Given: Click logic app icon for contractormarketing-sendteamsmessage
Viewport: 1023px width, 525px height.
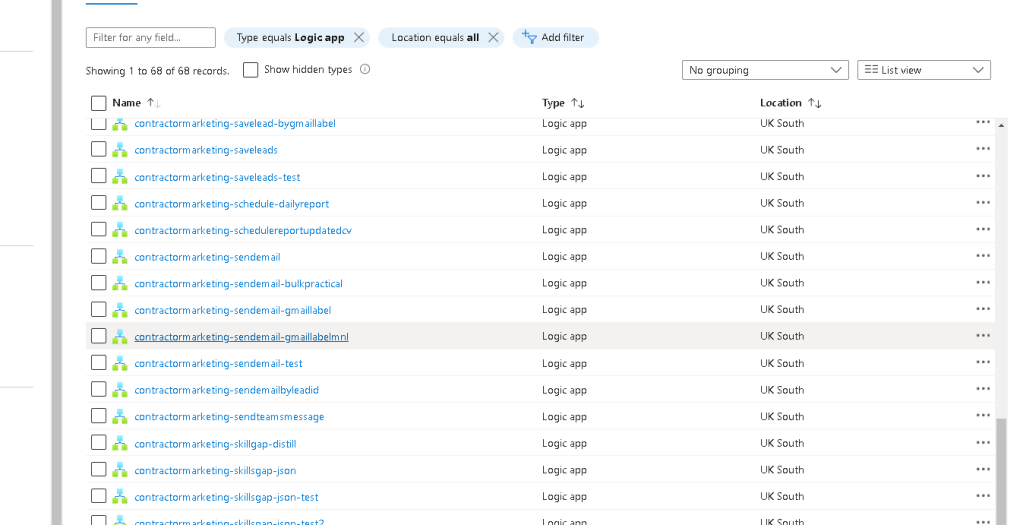Looking at the screenshot, I should pos(119,417).
